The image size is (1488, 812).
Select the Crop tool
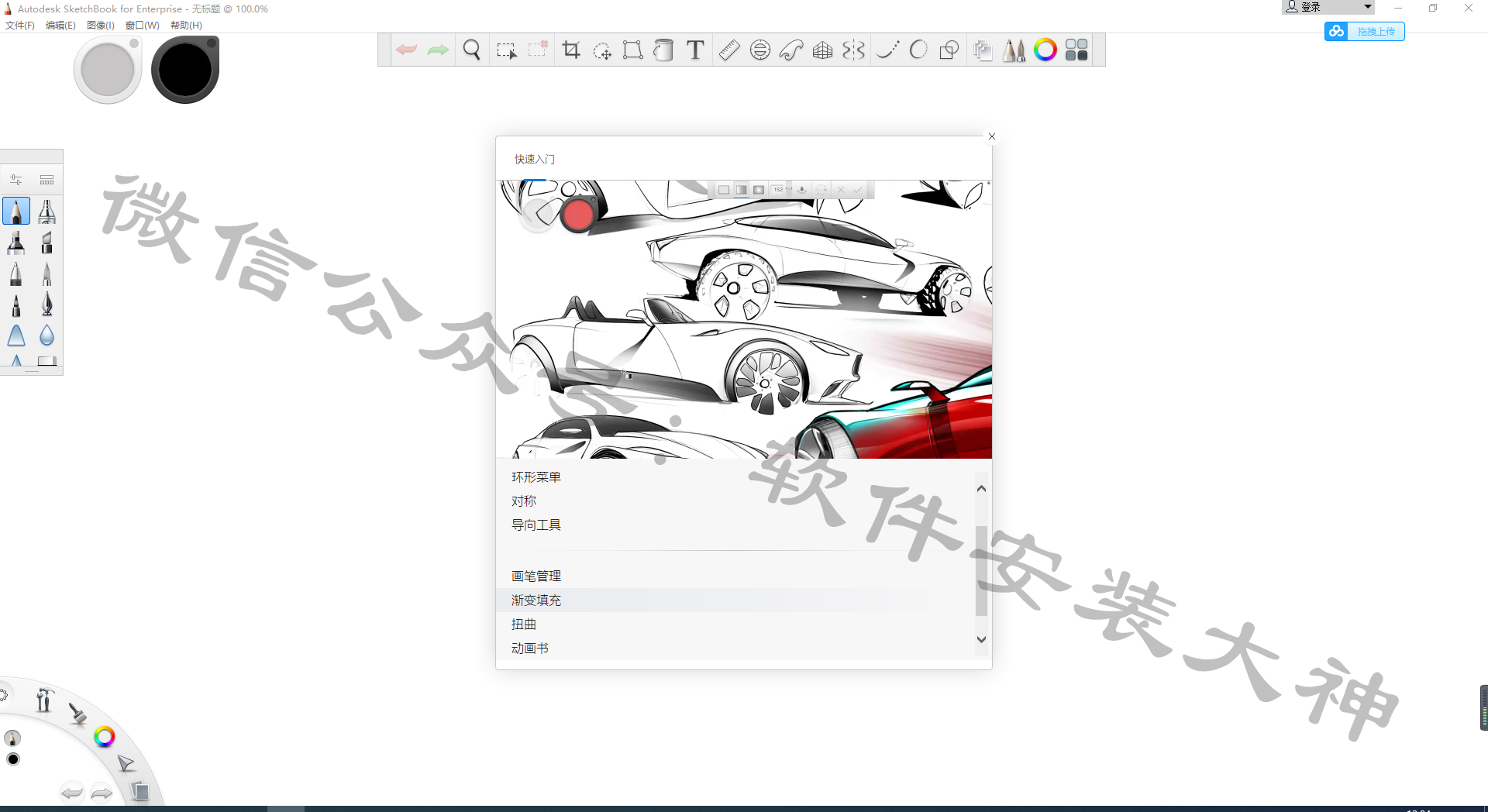pos(571,50)
